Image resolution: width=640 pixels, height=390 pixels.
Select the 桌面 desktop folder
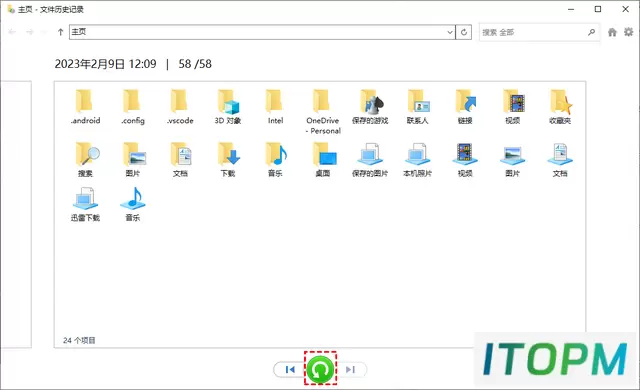pos(323,160)
